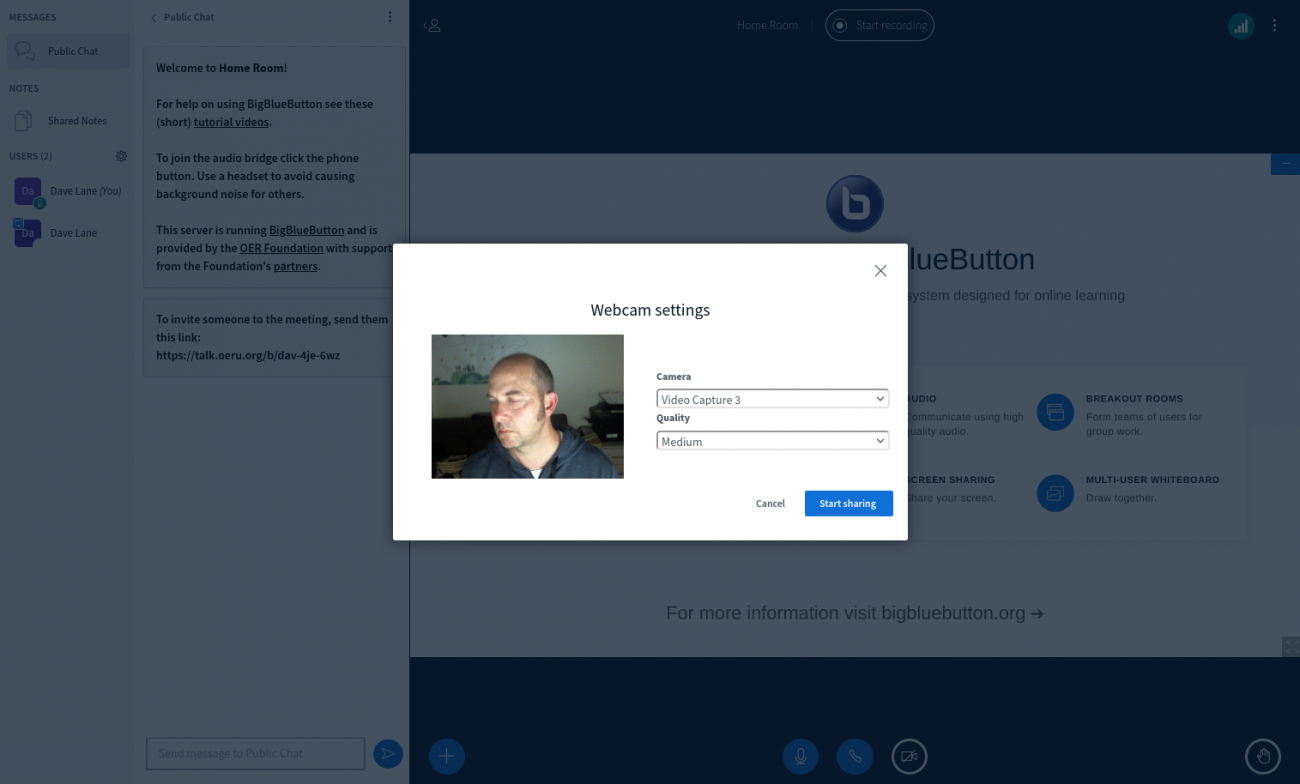Open the Quality dropdown
The image size is (1300, 784).
772,441
